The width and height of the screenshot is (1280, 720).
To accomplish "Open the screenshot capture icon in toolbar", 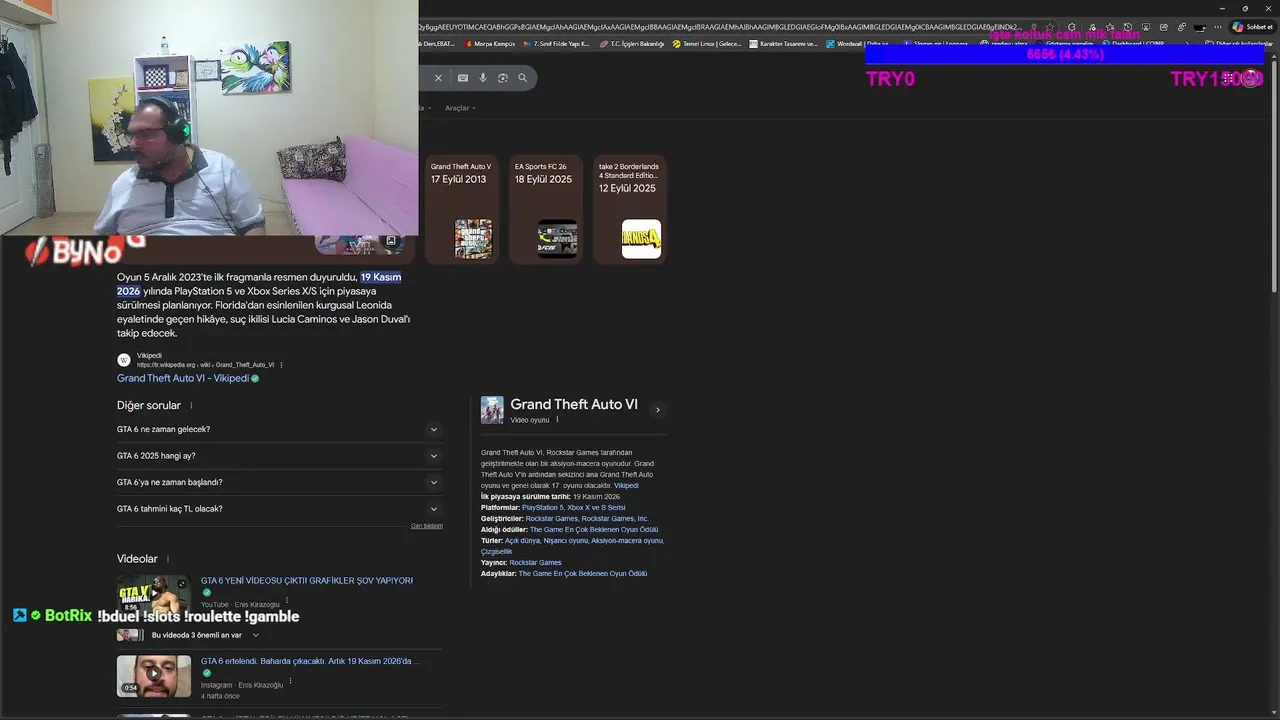I will pos(1146,27).
